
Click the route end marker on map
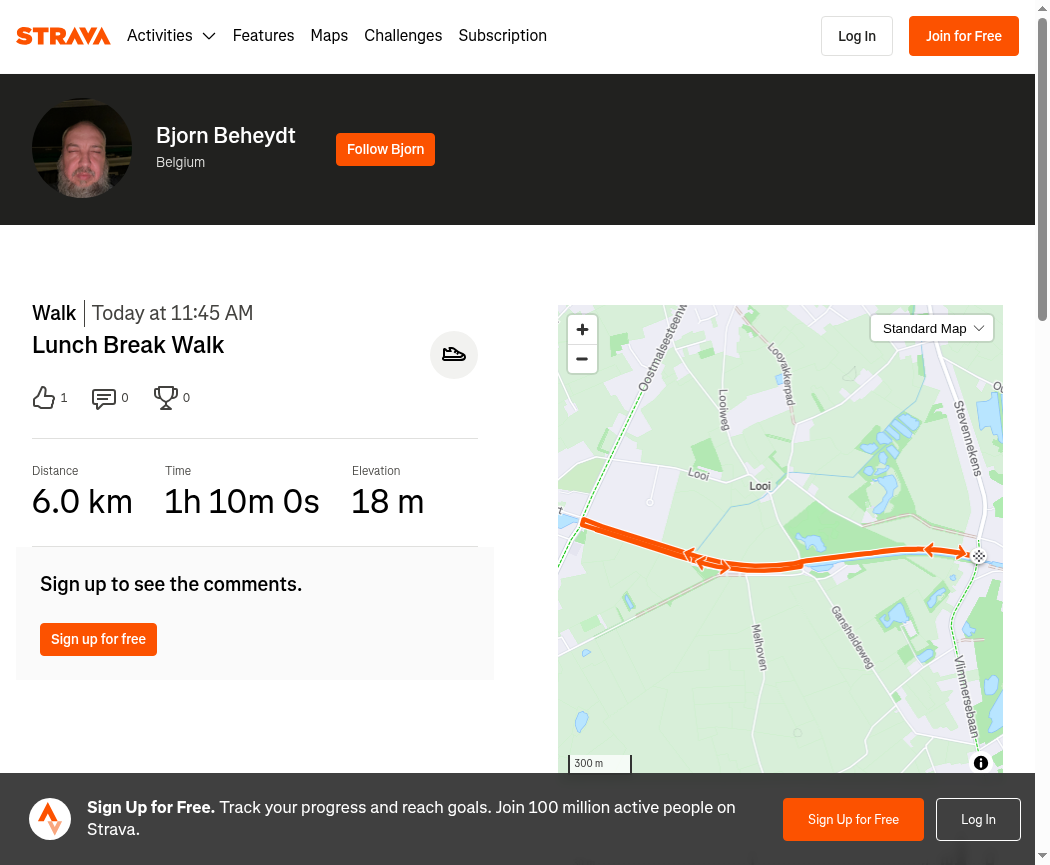click(x=978, y=556)
